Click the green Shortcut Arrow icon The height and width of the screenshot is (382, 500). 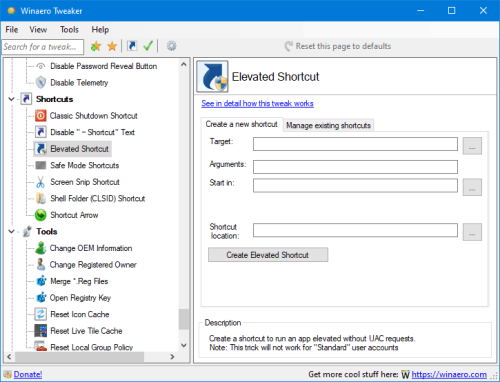click(x=41, y=215)
